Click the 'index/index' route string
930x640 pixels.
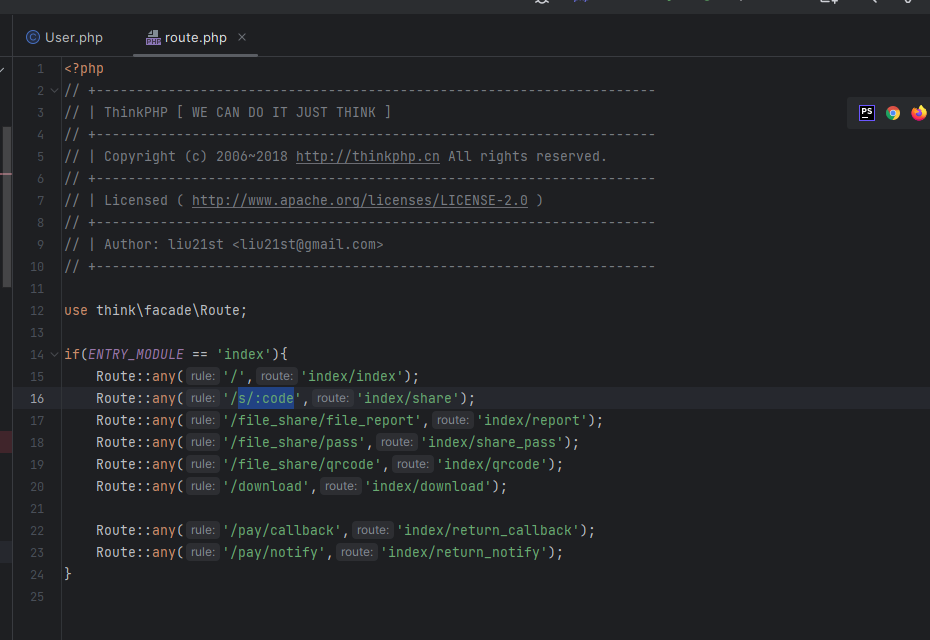(x=352, y=376)
